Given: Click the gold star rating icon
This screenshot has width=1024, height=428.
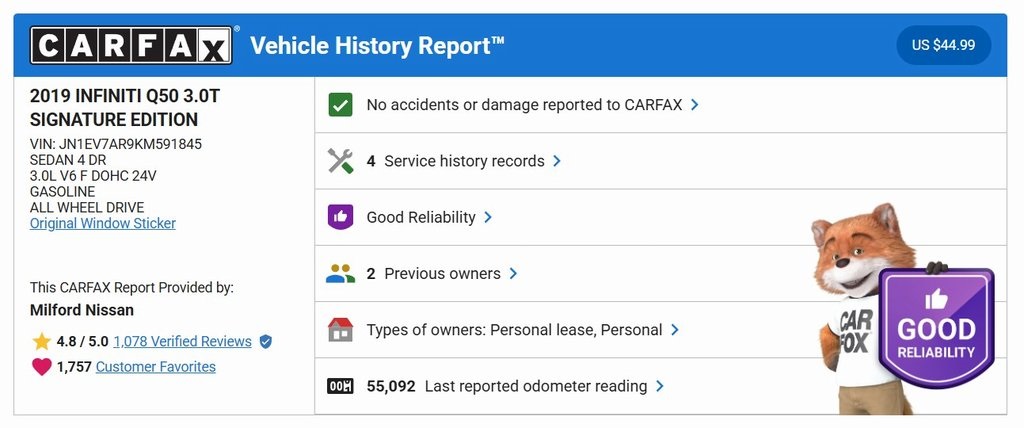Looking at the screenshot, I should tap(41, 342).
